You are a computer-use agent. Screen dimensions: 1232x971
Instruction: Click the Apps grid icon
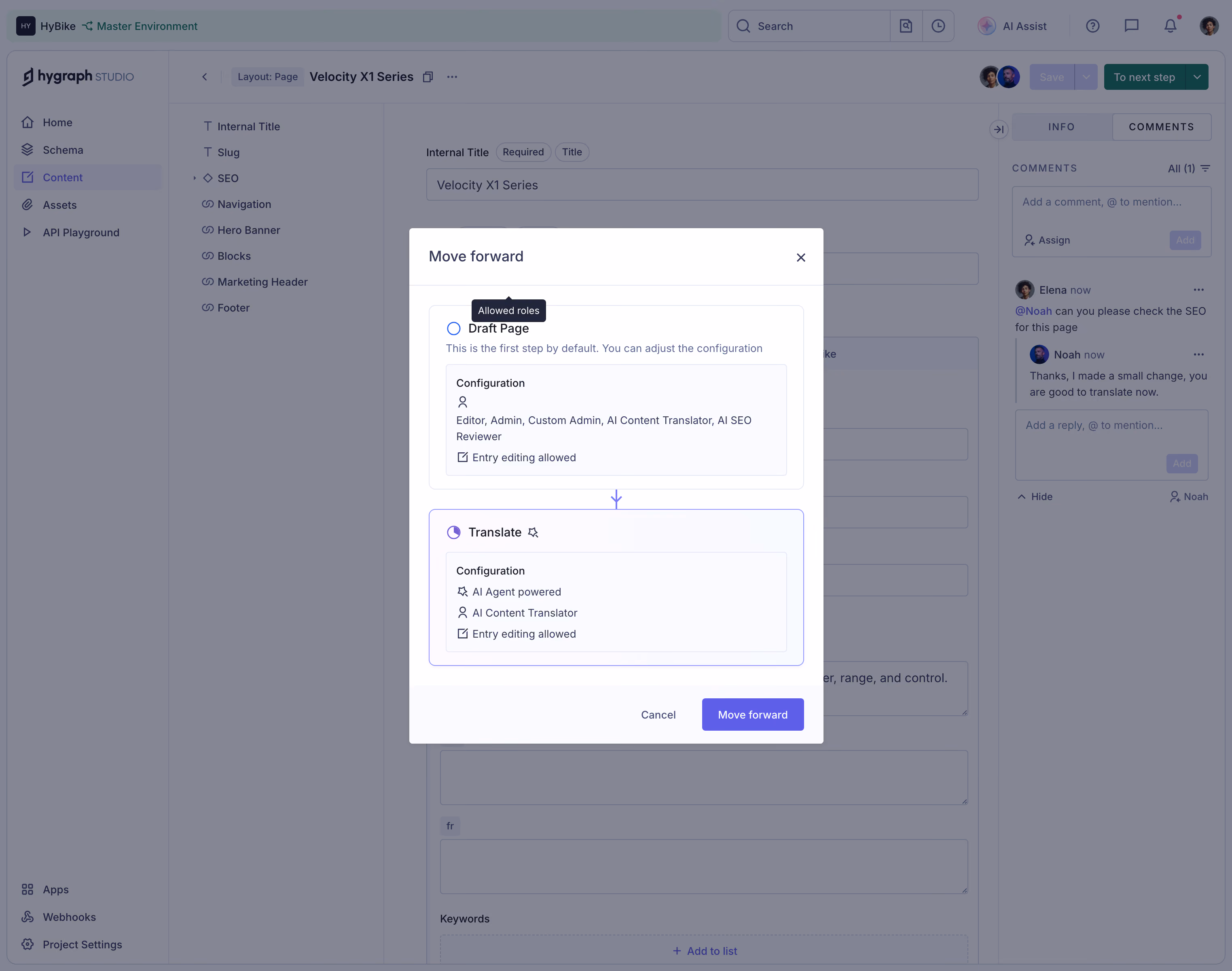27,889
